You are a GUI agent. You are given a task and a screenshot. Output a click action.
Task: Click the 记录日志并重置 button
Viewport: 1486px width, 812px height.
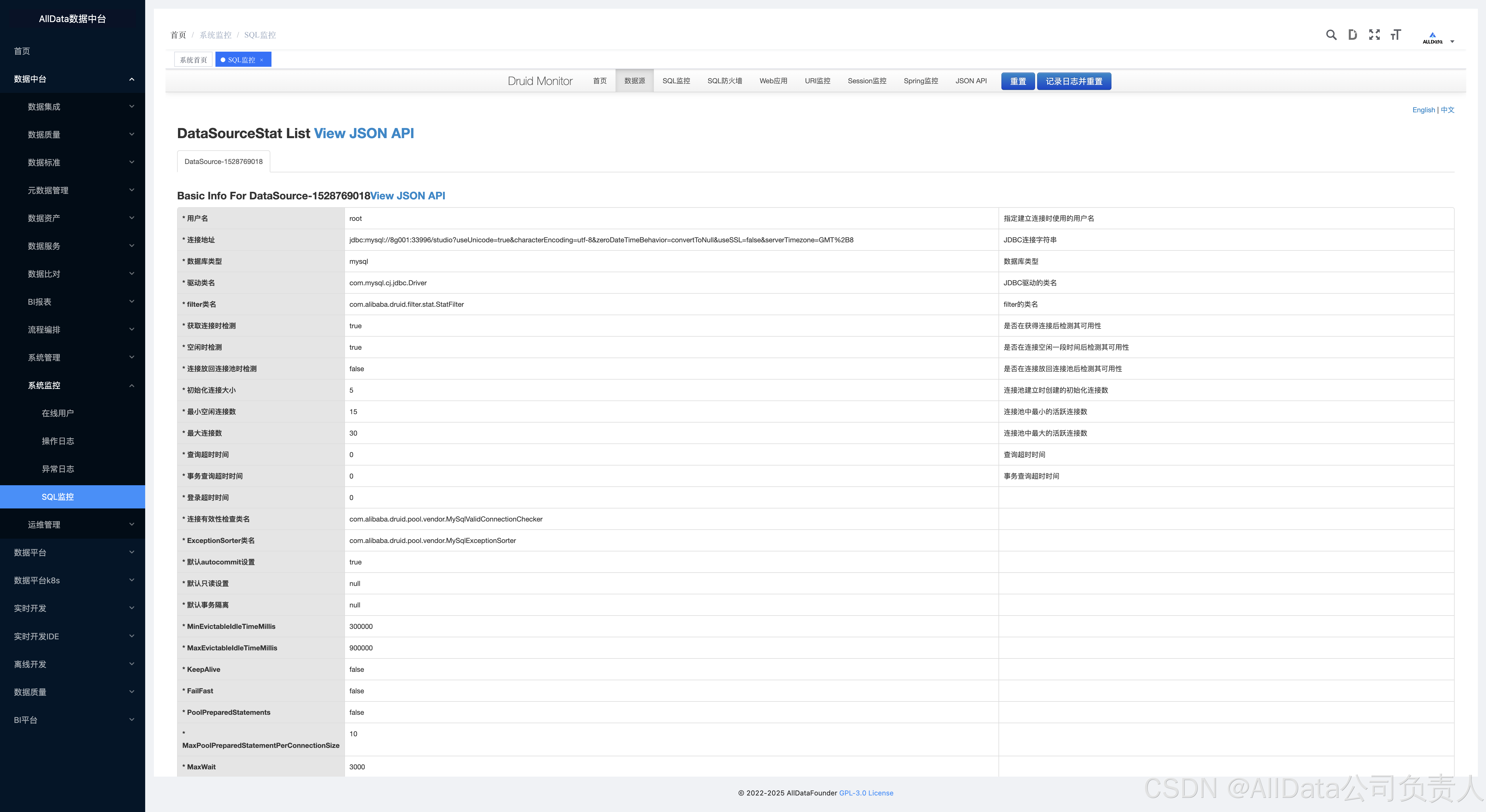pyautogui.click(x=1073, y=81)
